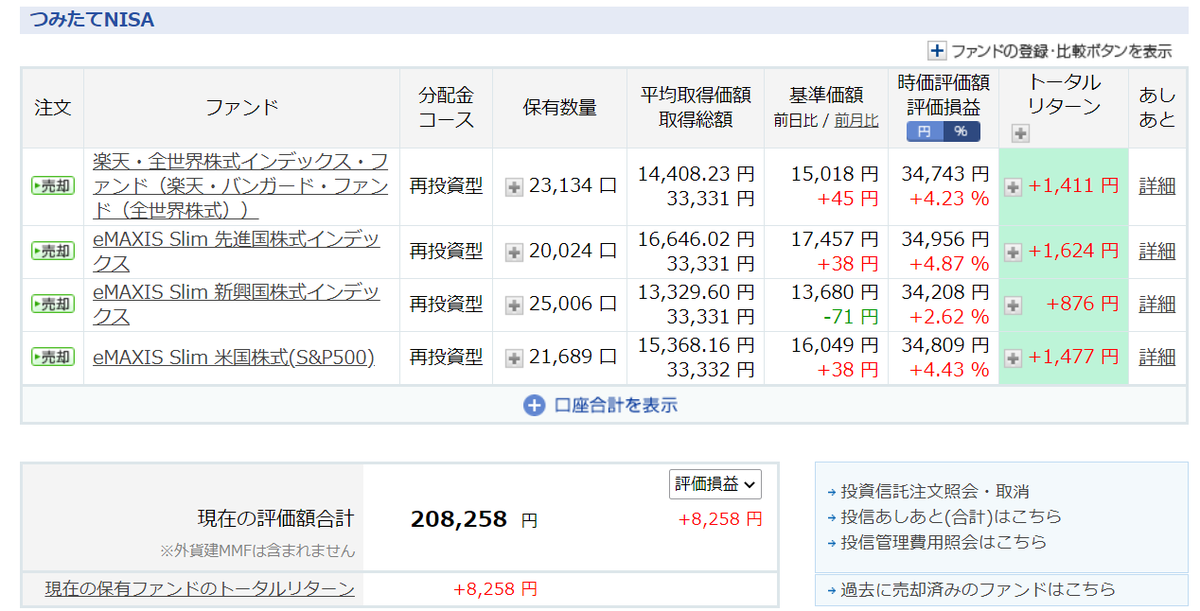Expand plus icon next to +1,477 円 return
Screen dimensions: 1200x611
(1013, 358)
